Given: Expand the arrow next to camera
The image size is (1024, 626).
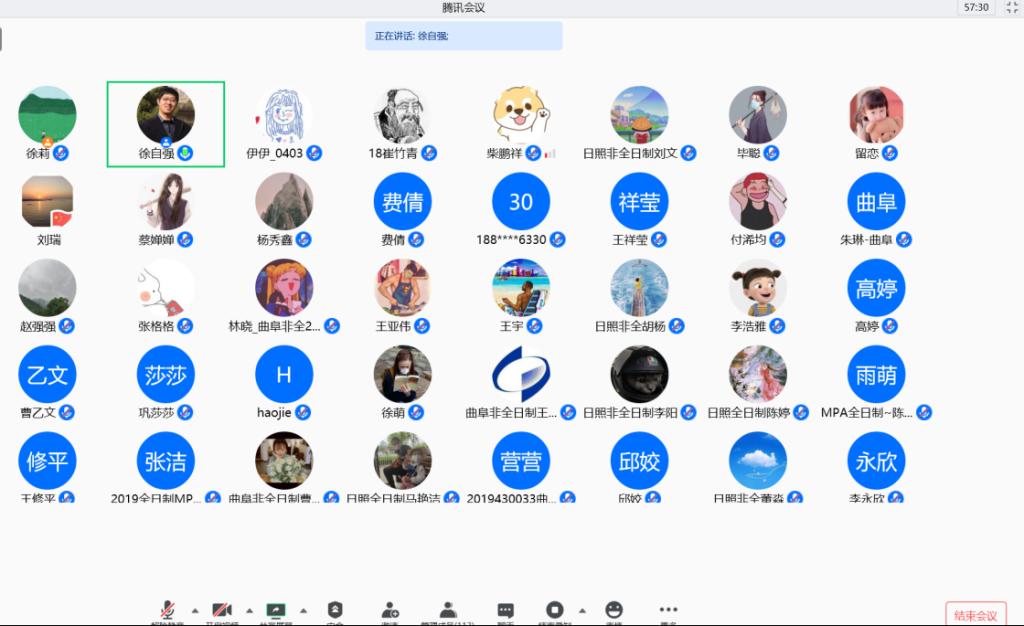Looking at the screenshot, I should pyautogui.click(x=248, y=610).
